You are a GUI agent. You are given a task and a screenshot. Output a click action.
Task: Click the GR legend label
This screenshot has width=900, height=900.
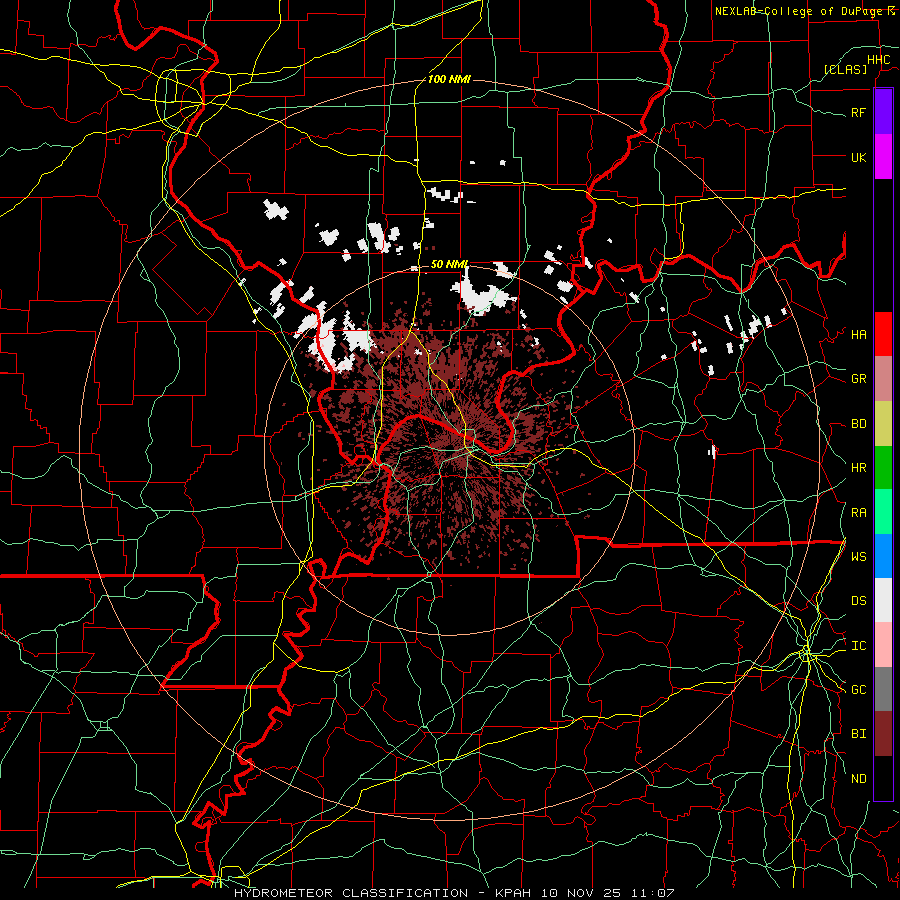tap(859, 379)
